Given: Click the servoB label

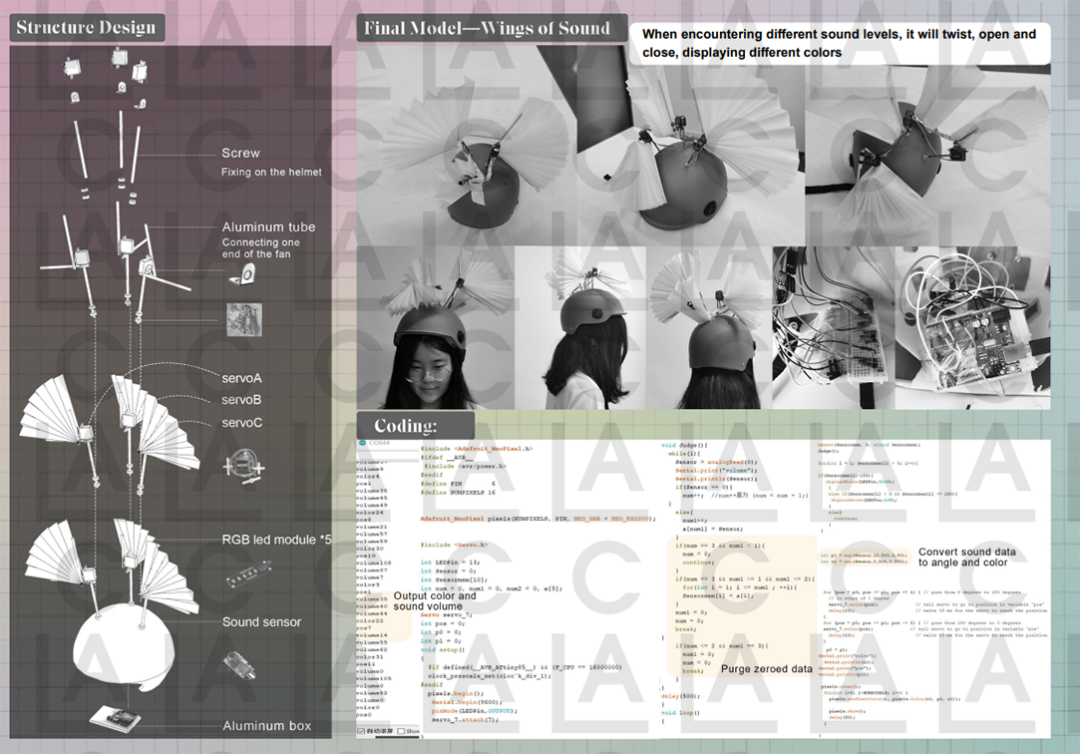Looking at the screenshot, I should click(x=241, y=399).
